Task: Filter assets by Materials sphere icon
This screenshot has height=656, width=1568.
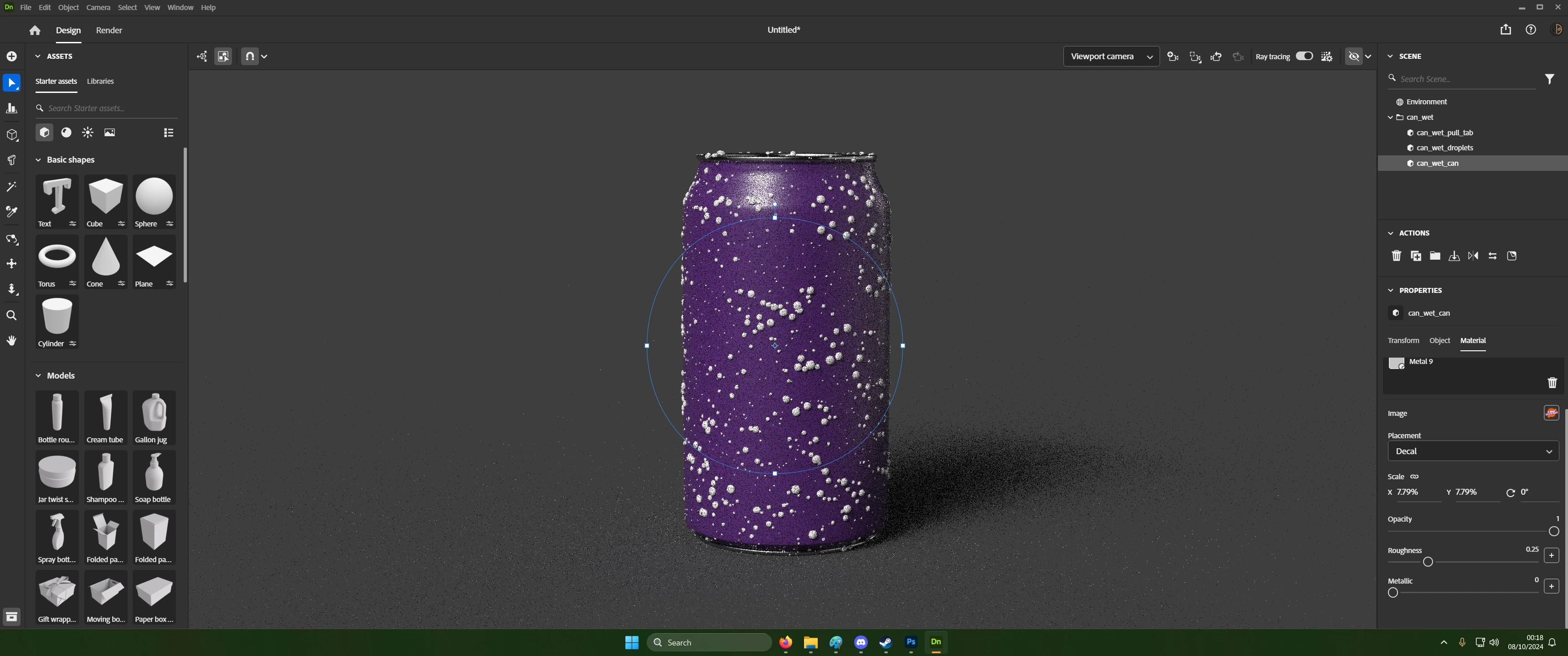Action: point(67,133)
